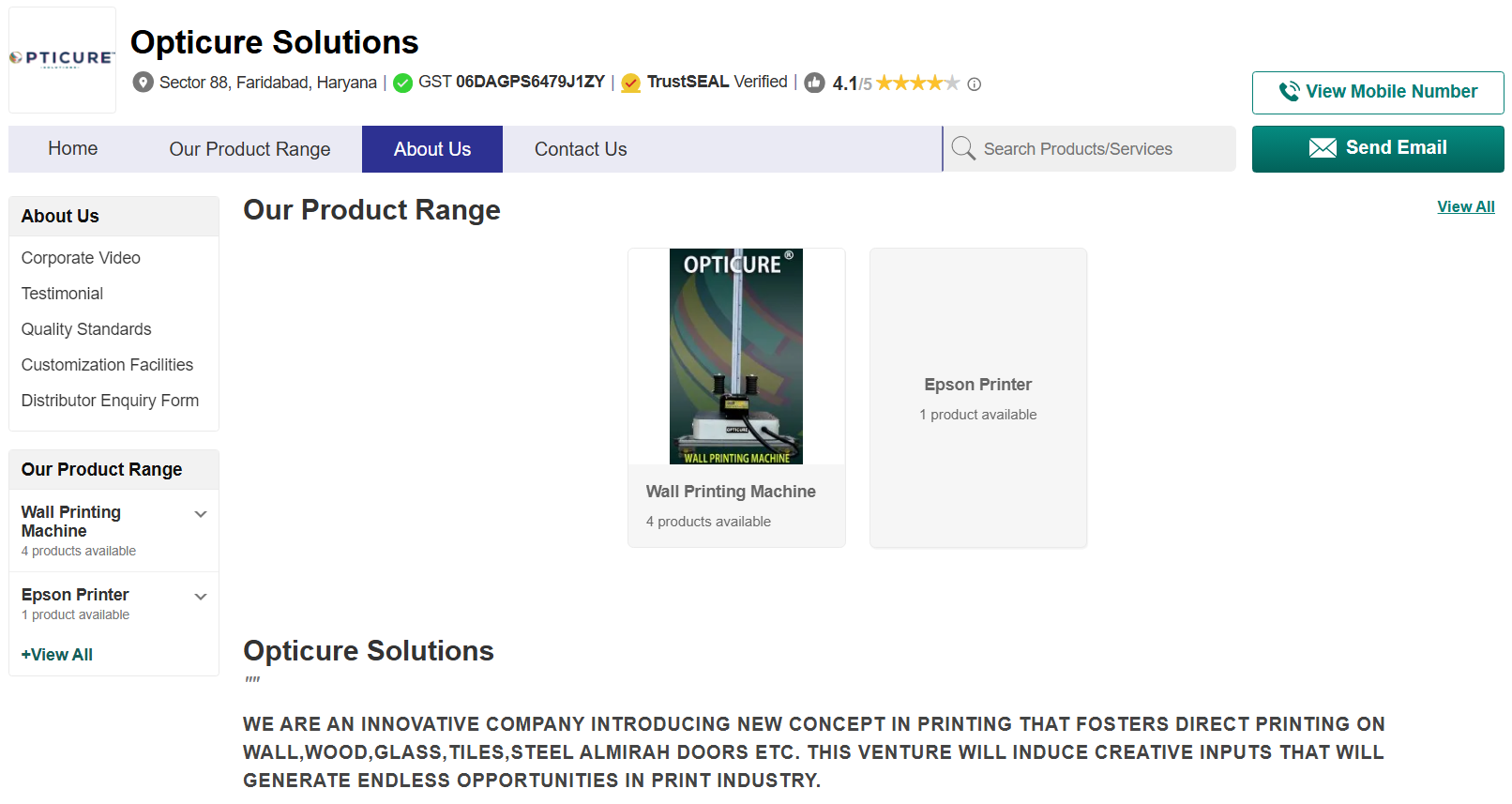This screenshot has width=1512, height=804.
Task: Click the TrustSEAL badge icon
Action: click(x=631, y=83)
